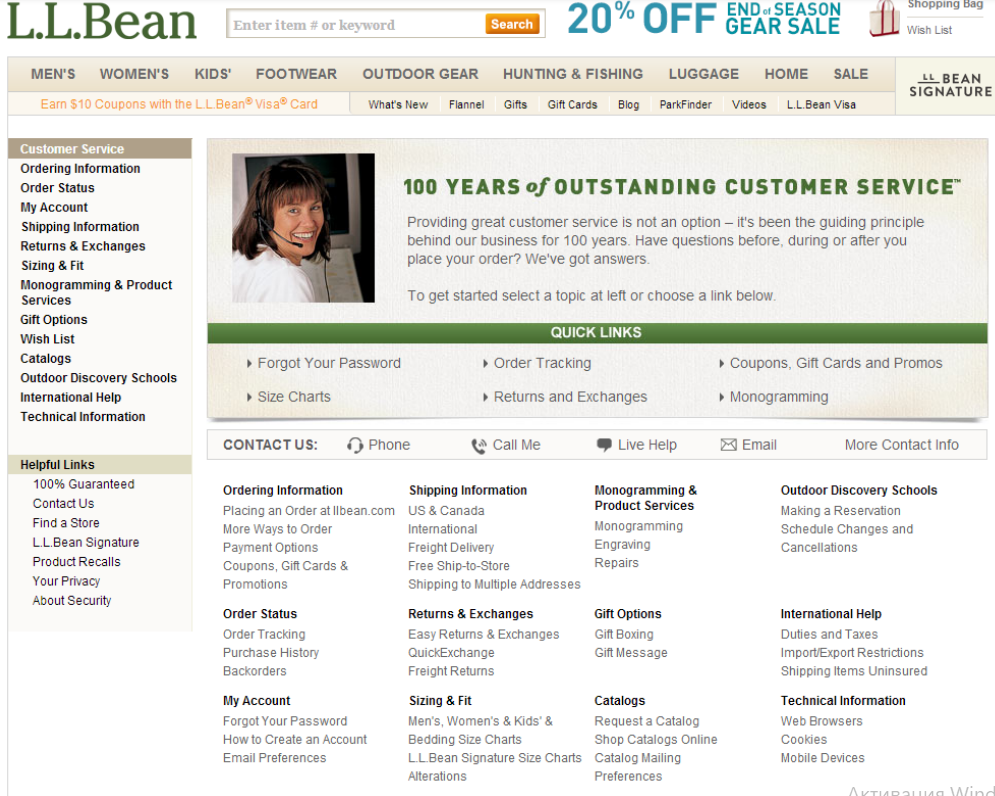
Task: Select Technical Information in the sidebar
Action: (x=83, y=416)
